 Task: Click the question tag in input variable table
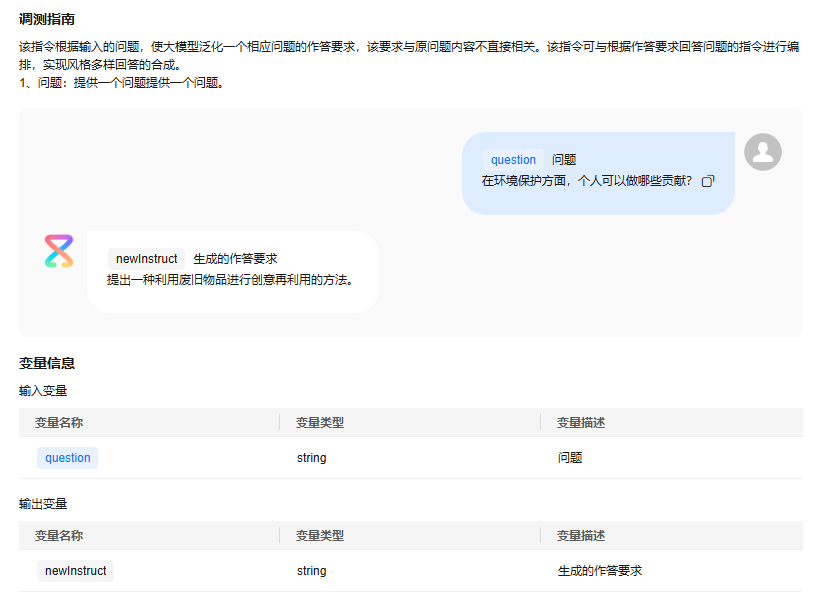tap(67, 457)
